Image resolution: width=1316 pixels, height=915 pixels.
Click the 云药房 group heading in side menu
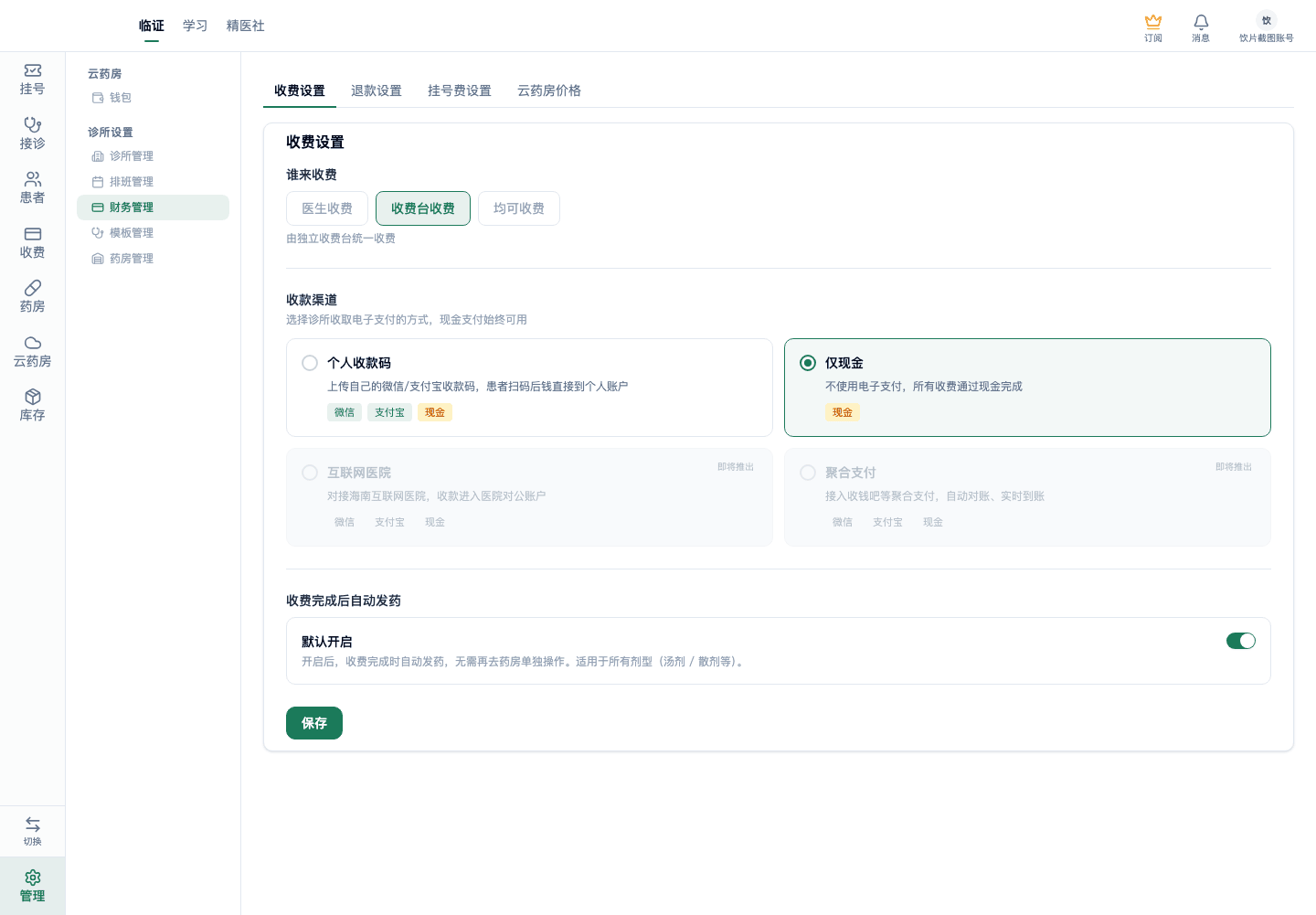104,74
